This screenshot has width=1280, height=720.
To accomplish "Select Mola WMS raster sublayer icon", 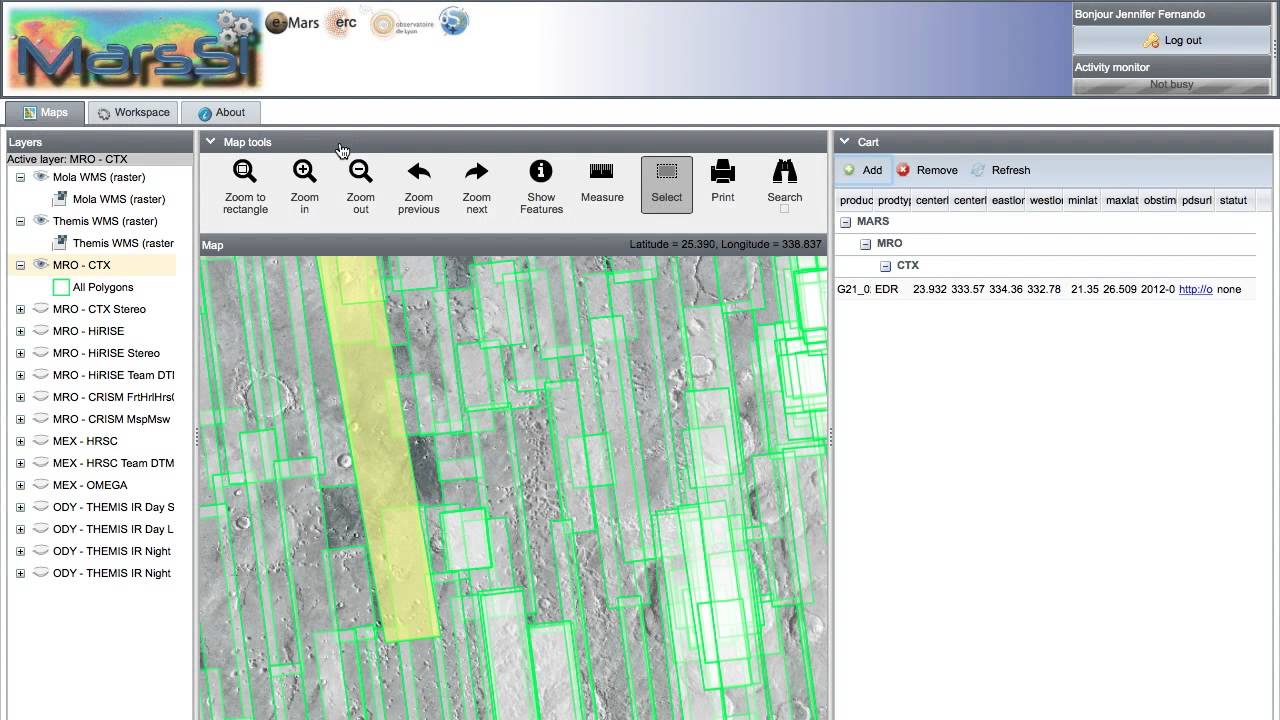I will (60, 199).
